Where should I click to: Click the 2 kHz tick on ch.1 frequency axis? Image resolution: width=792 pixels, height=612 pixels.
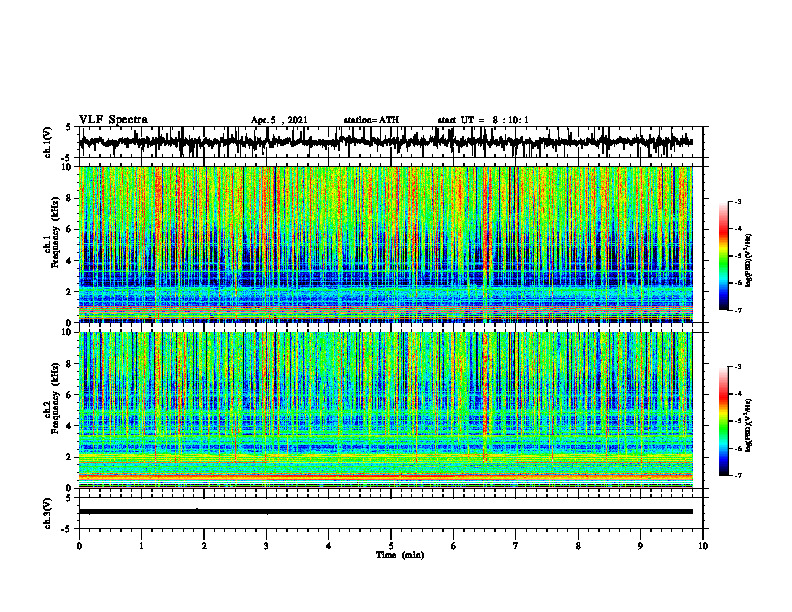pyautogui.click(x=70, y=292)
